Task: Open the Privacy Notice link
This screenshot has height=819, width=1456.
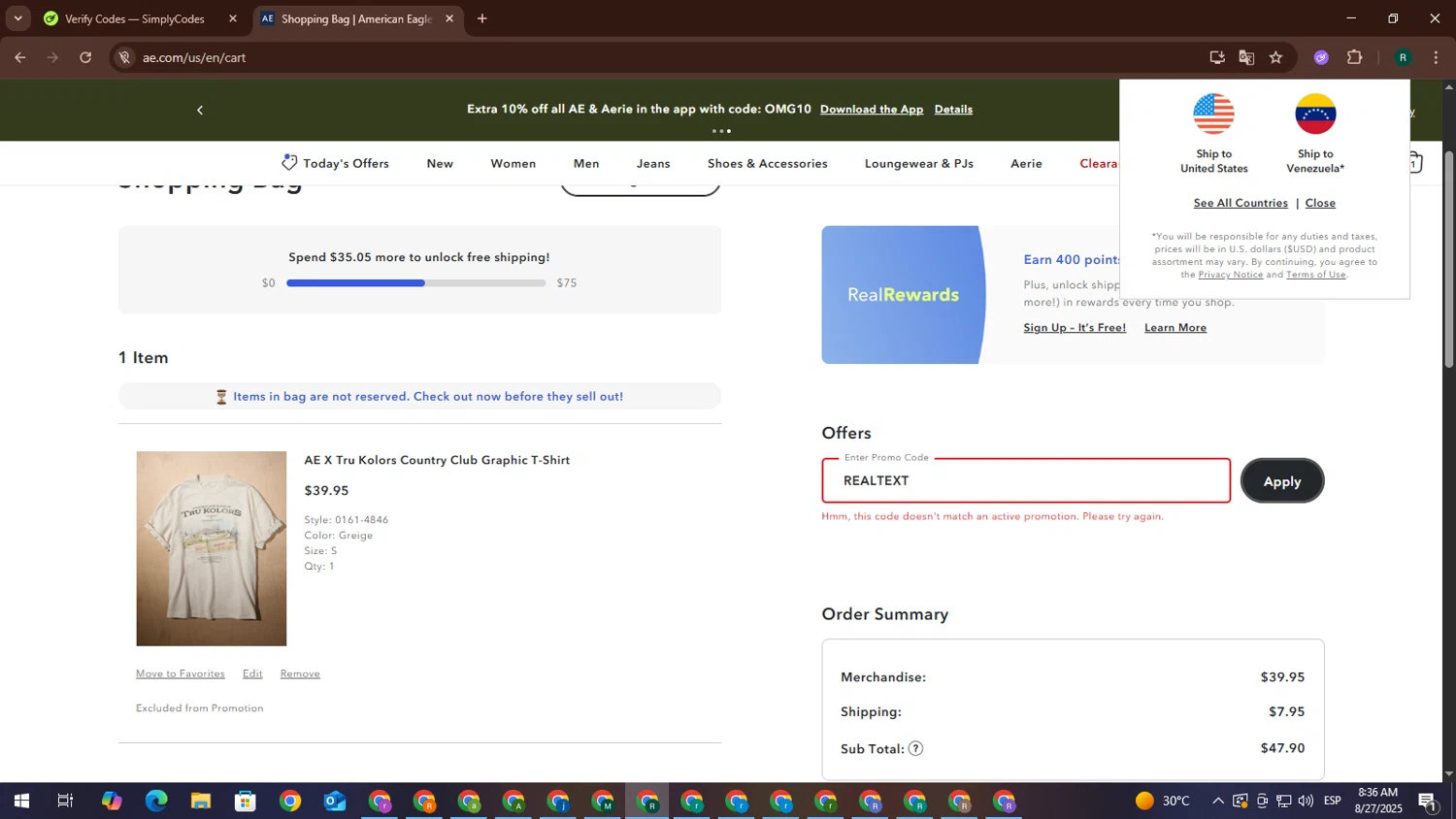Action: (1231, 275)
